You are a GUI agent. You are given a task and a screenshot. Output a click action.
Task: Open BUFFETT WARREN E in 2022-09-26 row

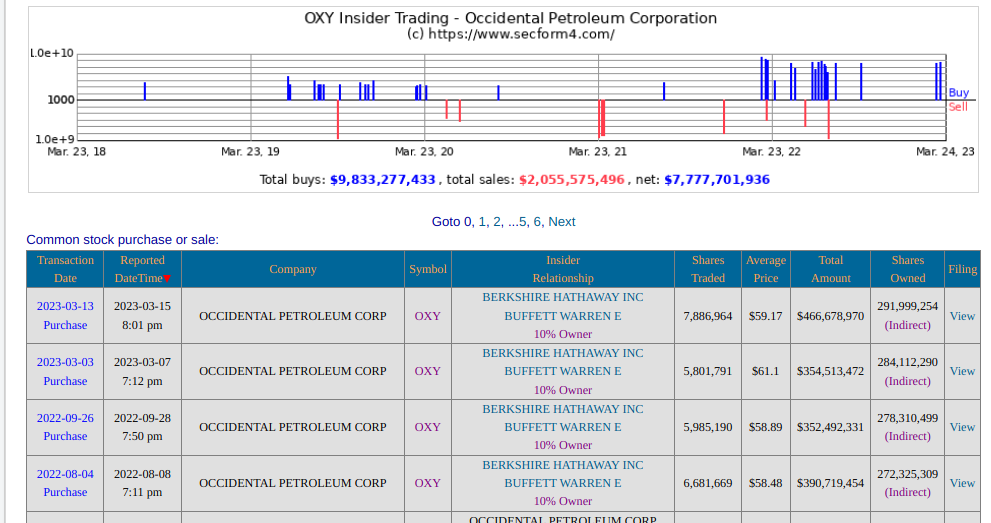tap(562, 427)
